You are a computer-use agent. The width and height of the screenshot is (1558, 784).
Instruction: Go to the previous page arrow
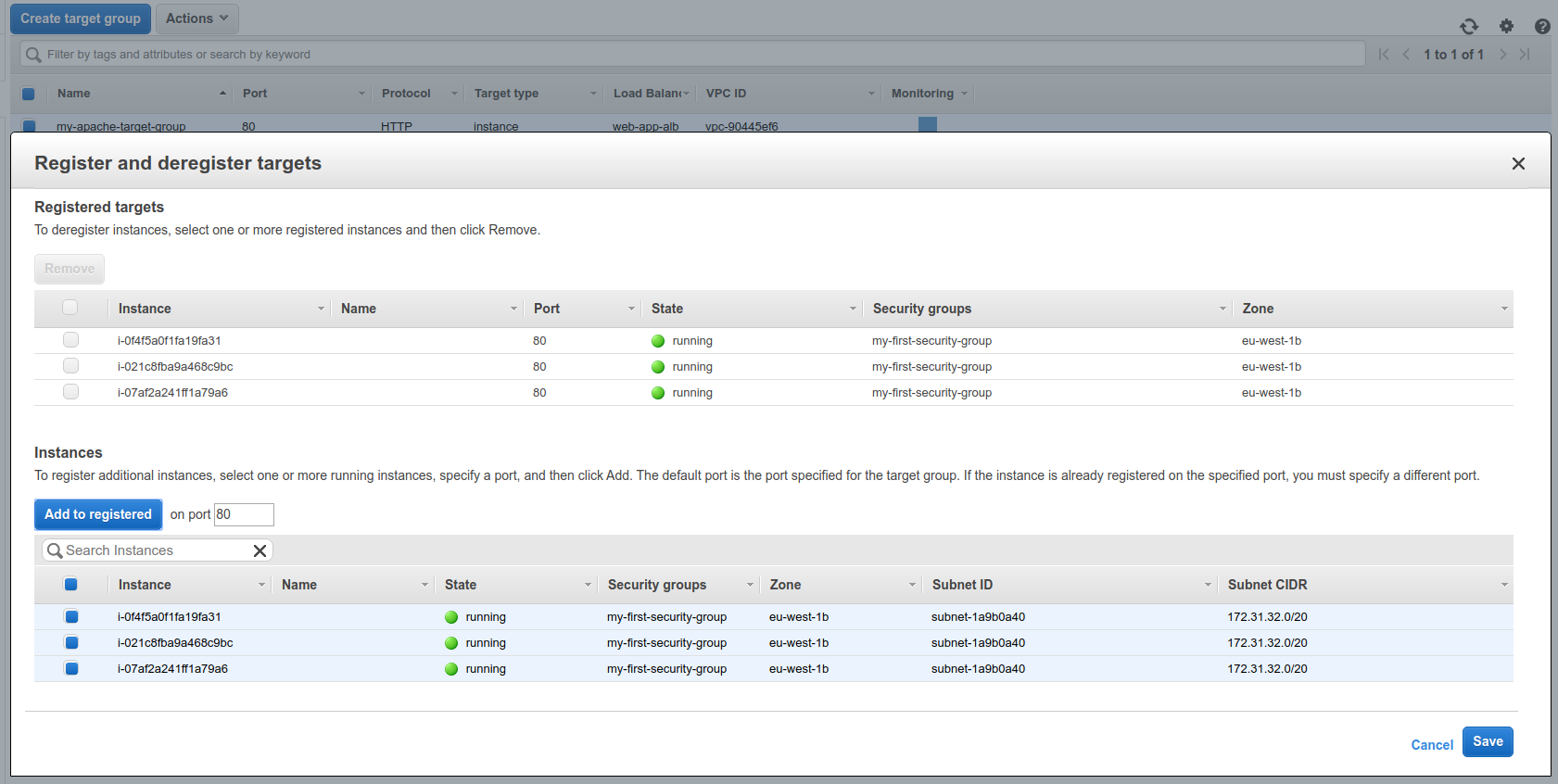point(1406,55)
